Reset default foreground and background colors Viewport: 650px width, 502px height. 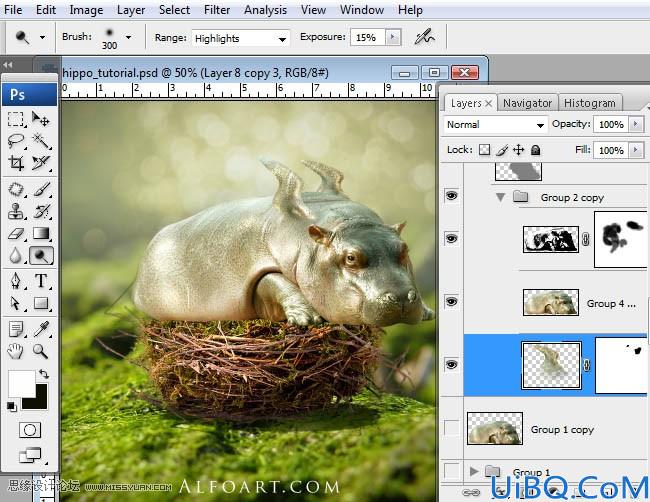(x=12, y=407)
